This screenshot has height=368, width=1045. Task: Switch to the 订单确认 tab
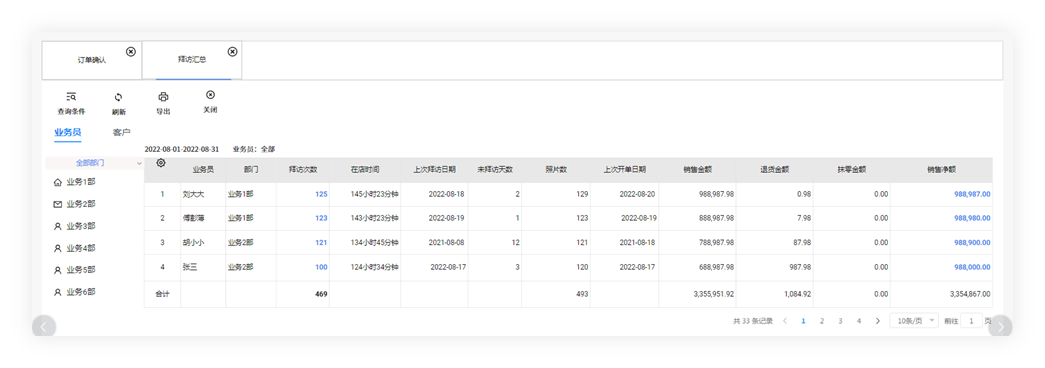coord(92,60)
